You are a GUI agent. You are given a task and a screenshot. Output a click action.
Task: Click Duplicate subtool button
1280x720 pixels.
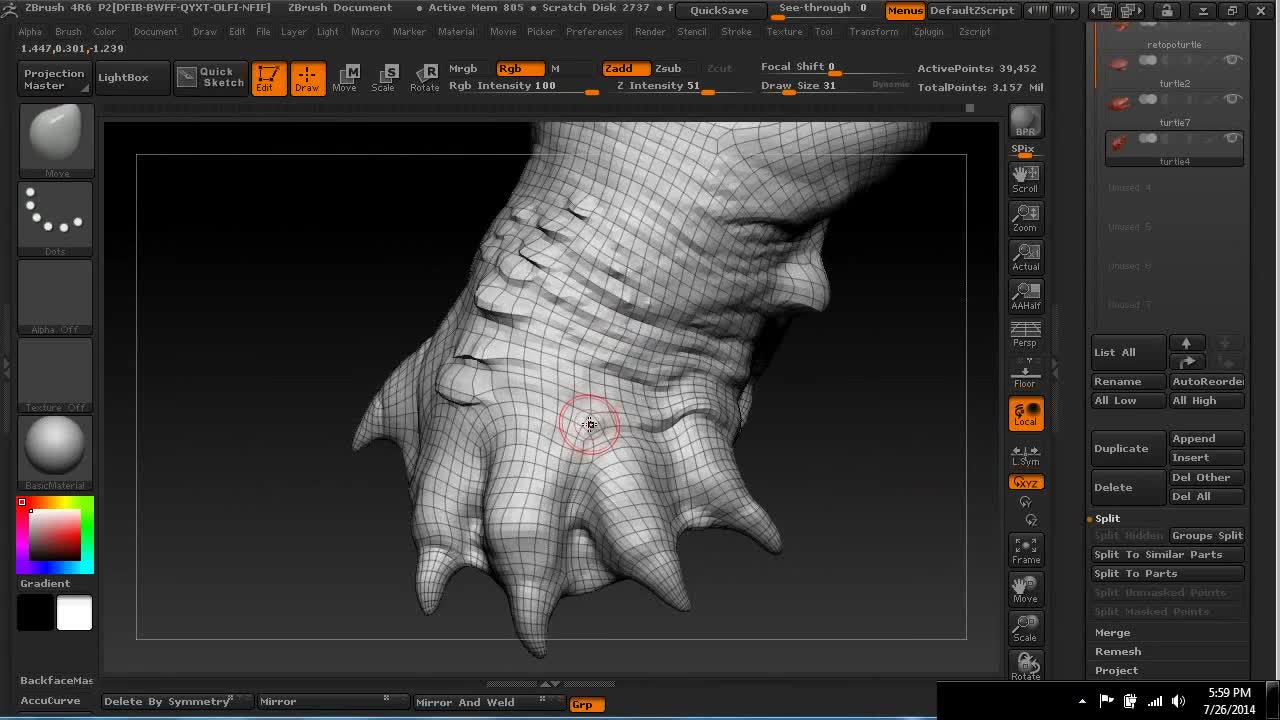click(1128, 448)
